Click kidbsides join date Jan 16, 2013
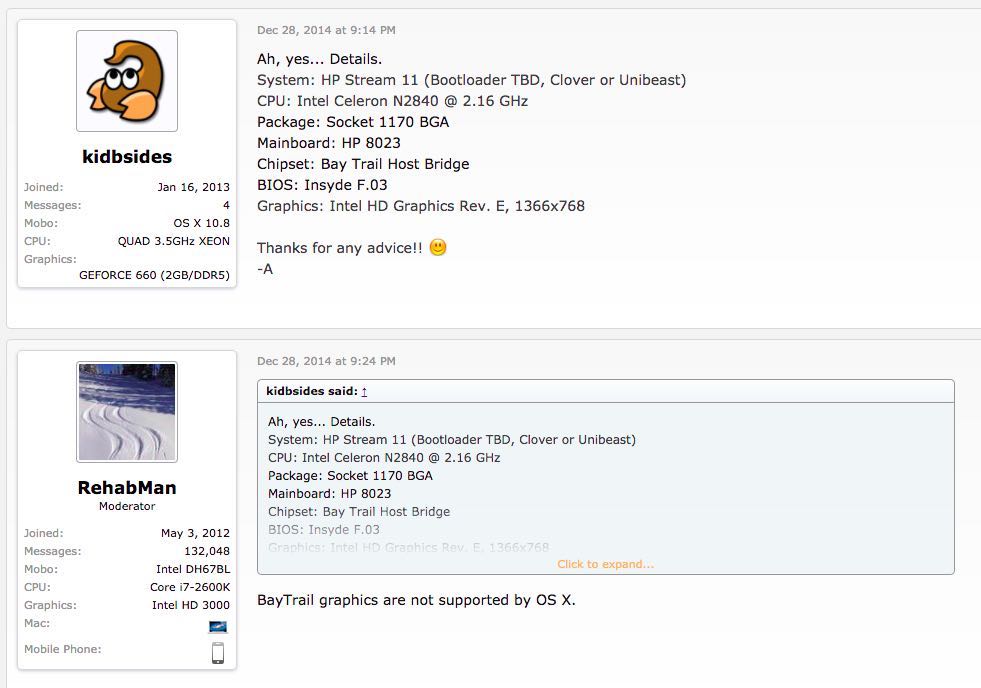981x688 pixels. tap(193, 187)
